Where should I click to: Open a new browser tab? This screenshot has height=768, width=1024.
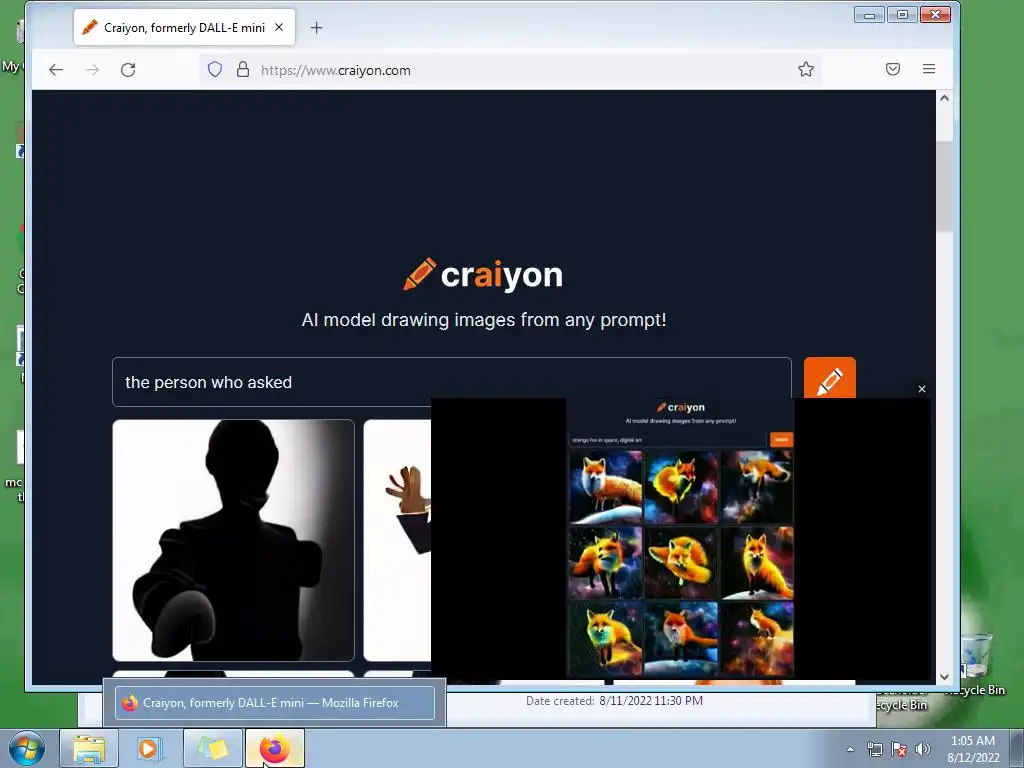317,27
